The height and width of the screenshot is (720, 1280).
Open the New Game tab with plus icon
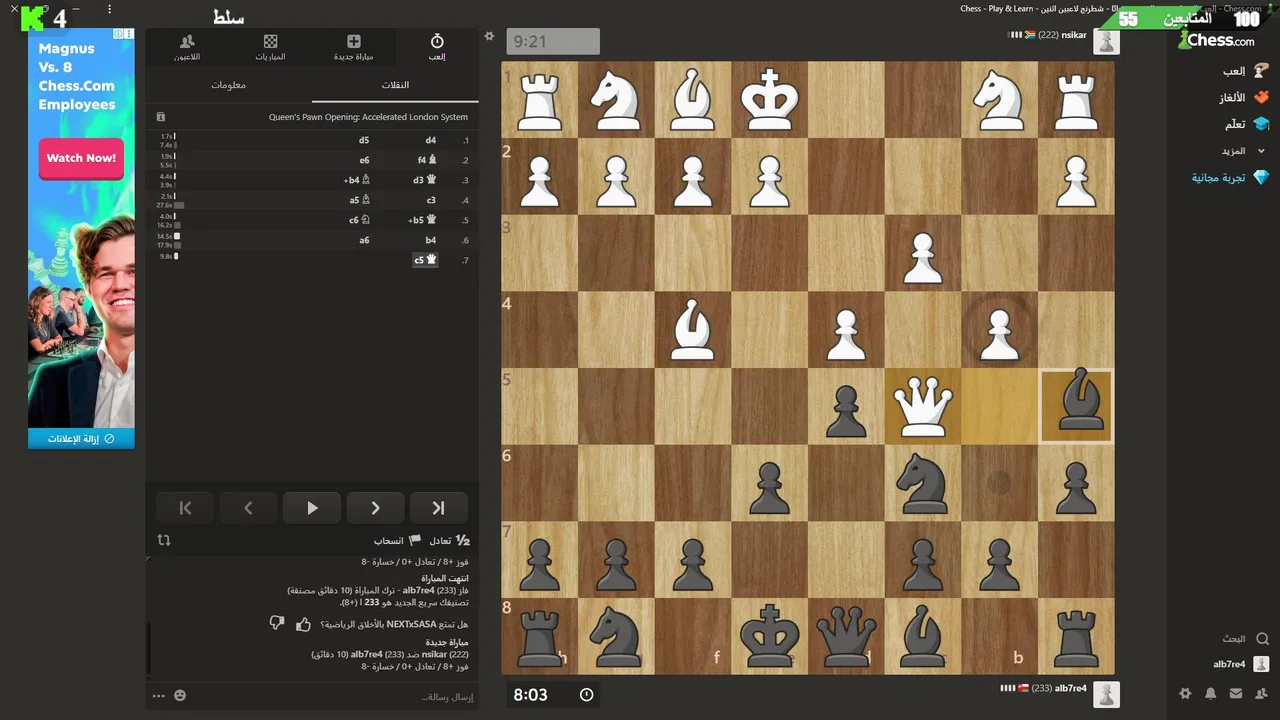354,47
